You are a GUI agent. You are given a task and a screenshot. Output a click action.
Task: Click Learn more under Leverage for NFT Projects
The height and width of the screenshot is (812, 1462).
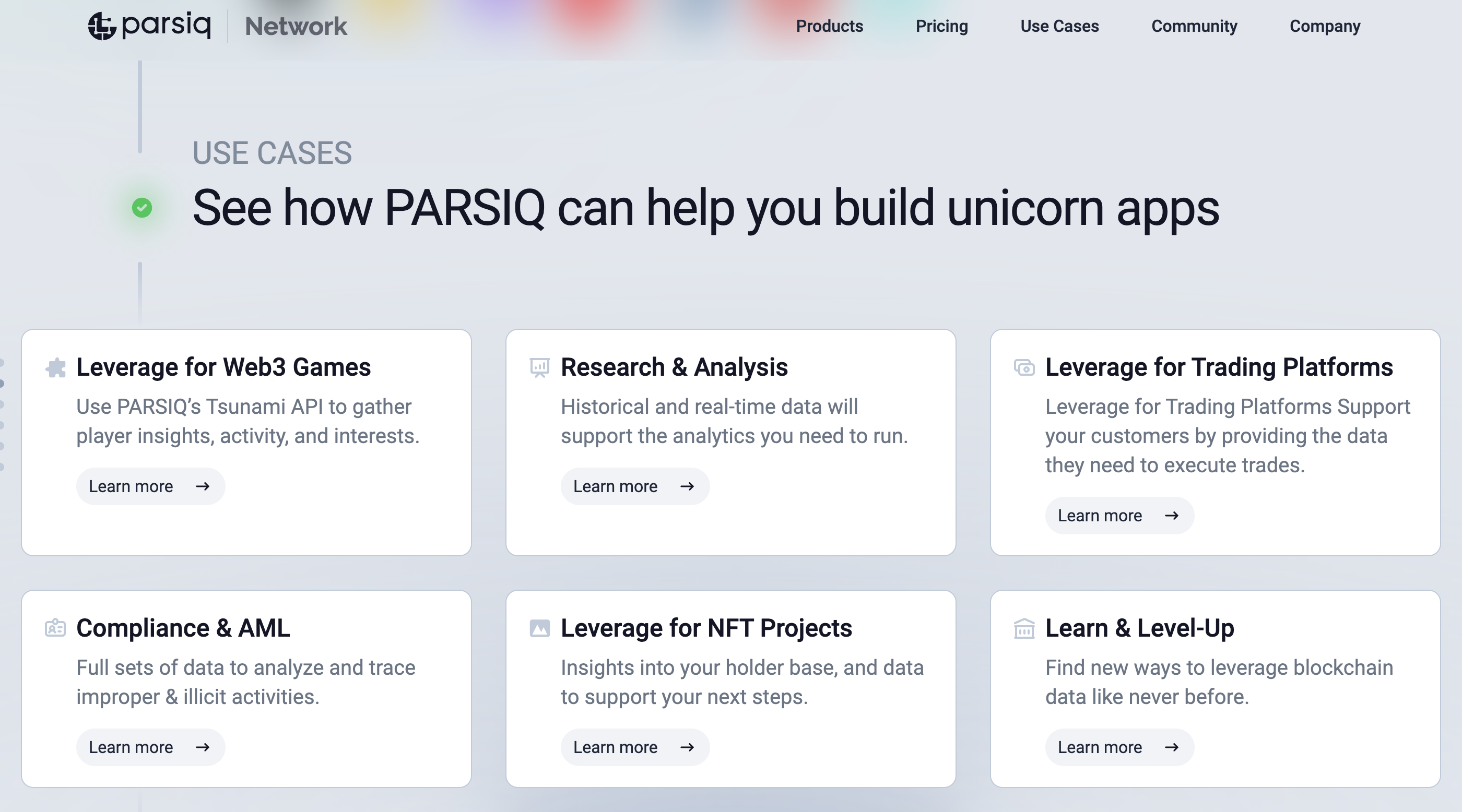pyautogui.click(x=634, y=747)
